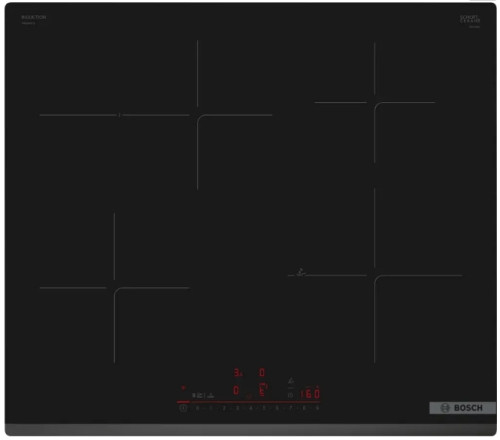
Task: Tap the main power on/off icon
Action: [x=183, y=408]
